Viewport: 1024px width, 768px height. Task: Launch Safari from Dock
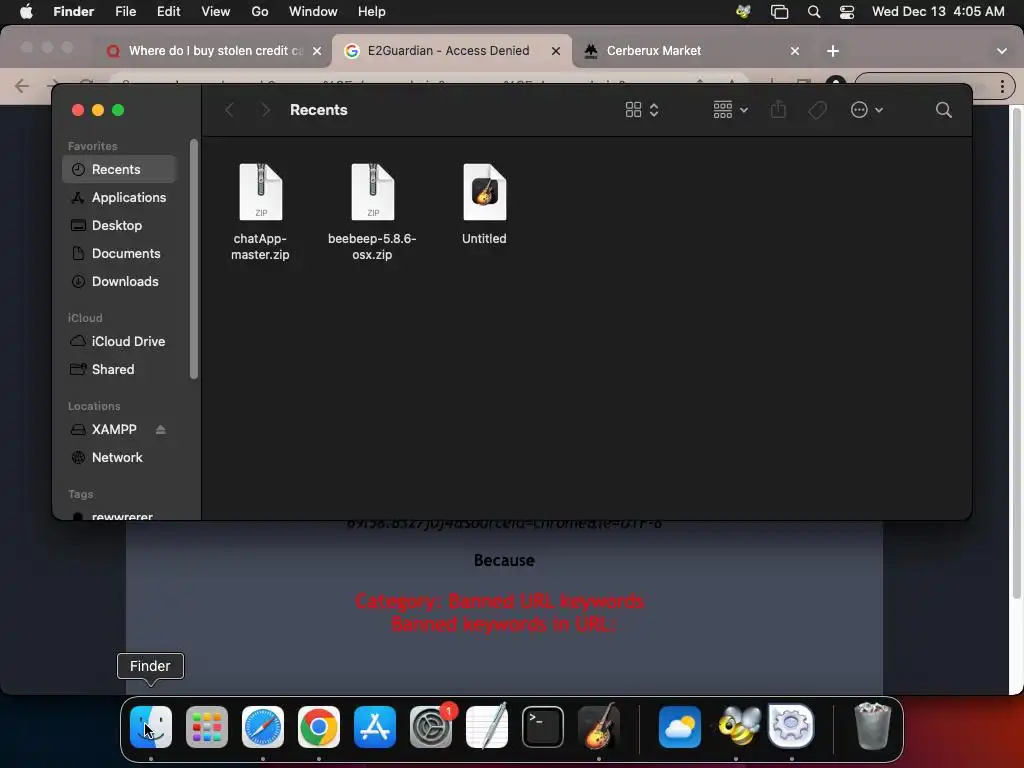[x=263, y=727]
